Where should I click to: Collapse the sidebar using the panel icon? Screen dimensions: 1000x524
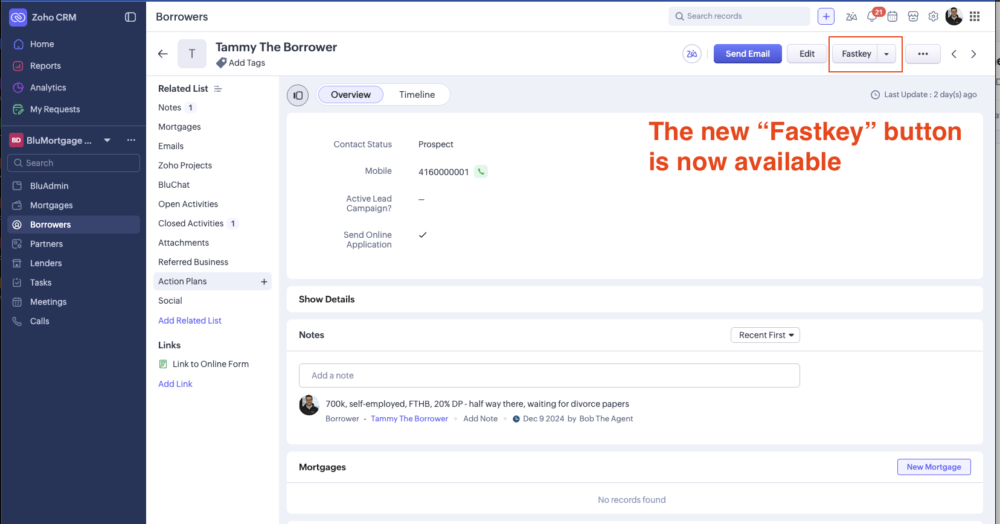pyautogui.click(x=130, y=17)
